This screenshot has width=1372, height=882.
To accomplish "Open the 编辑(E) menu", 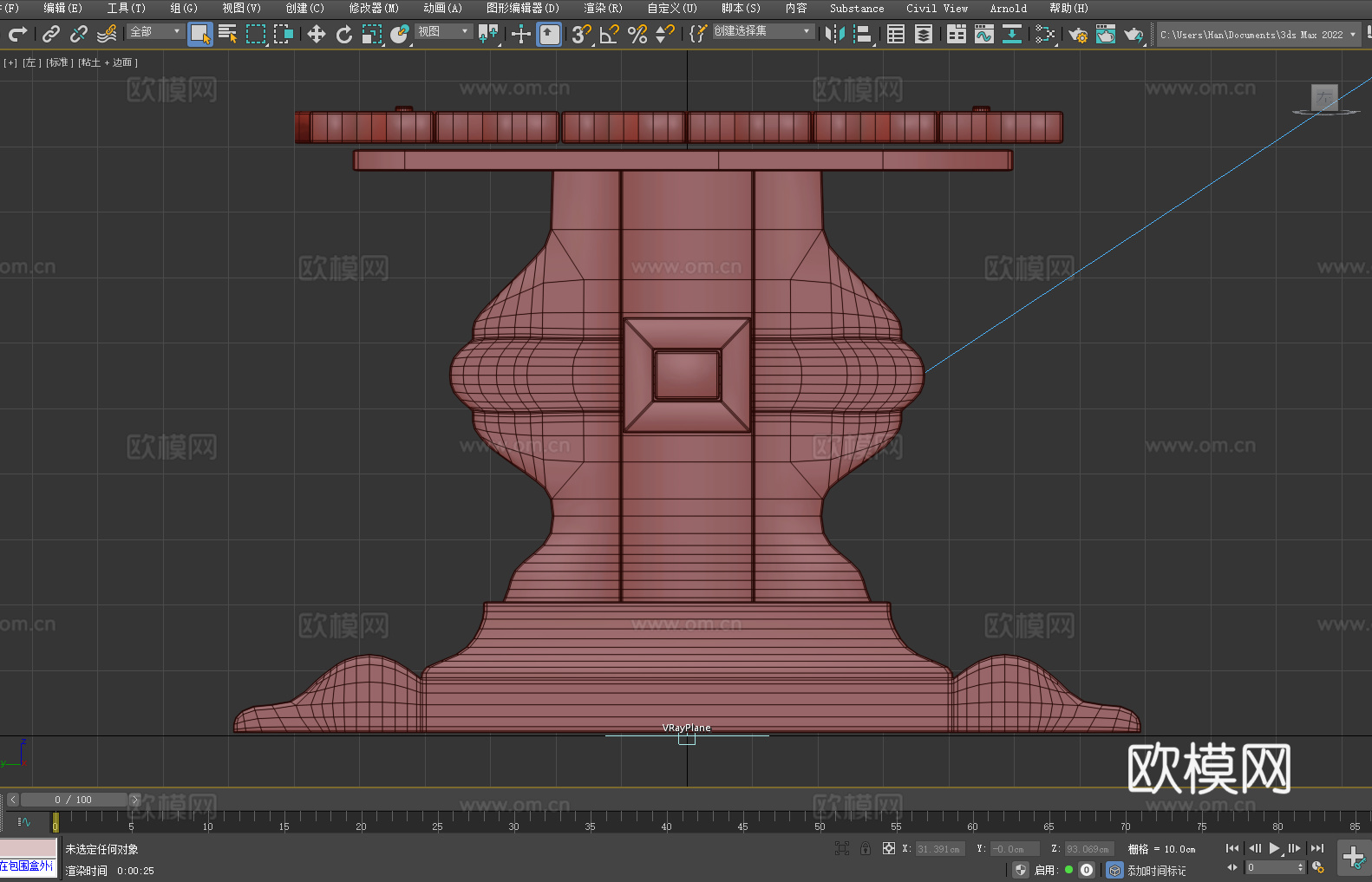I will [x=63, y=8].
